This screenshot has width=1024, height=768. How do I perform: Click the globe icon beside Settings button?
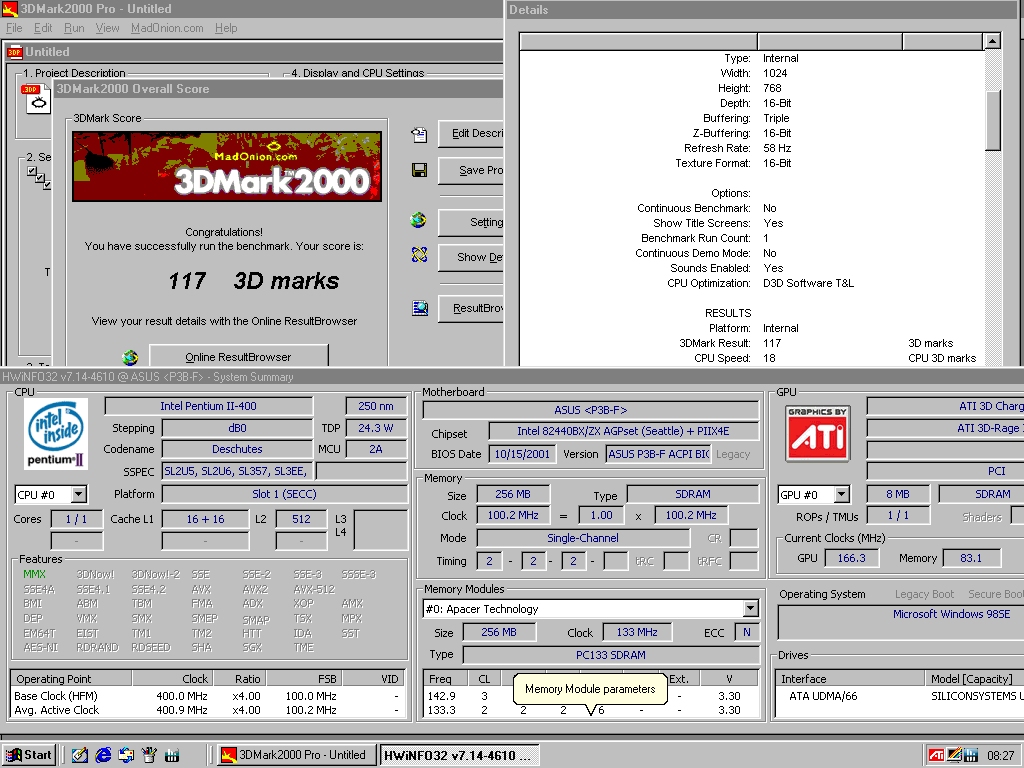(x=419, y=220)
